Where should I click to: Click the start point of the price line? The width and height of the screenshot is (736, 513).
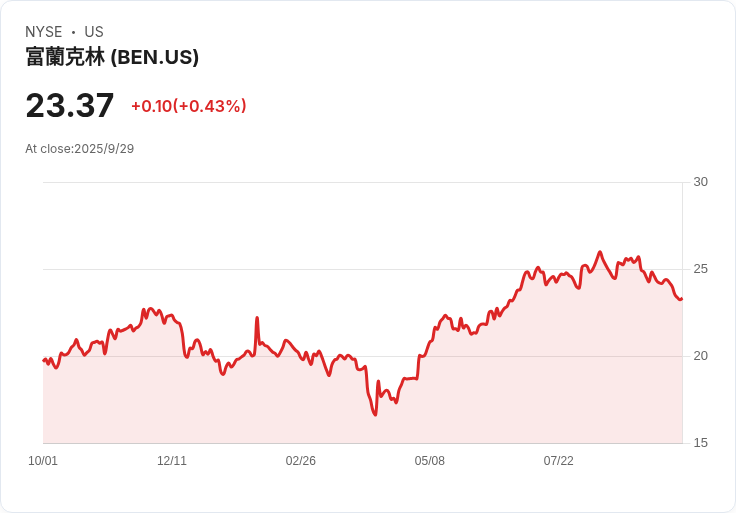click(44, 360)
